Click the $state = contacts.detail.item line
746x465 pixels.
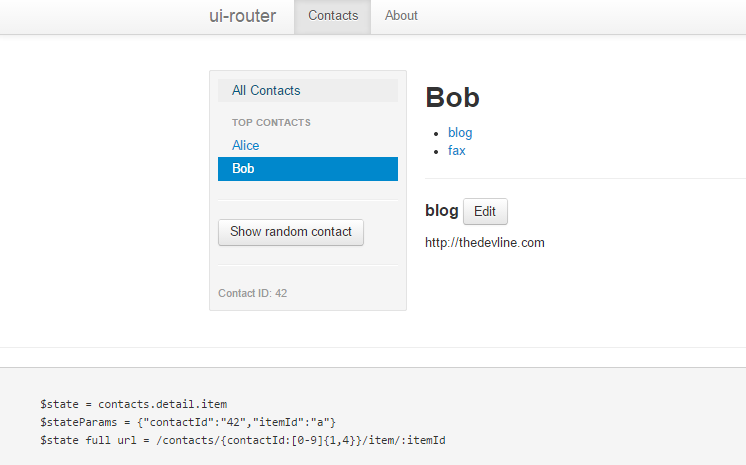134,405
